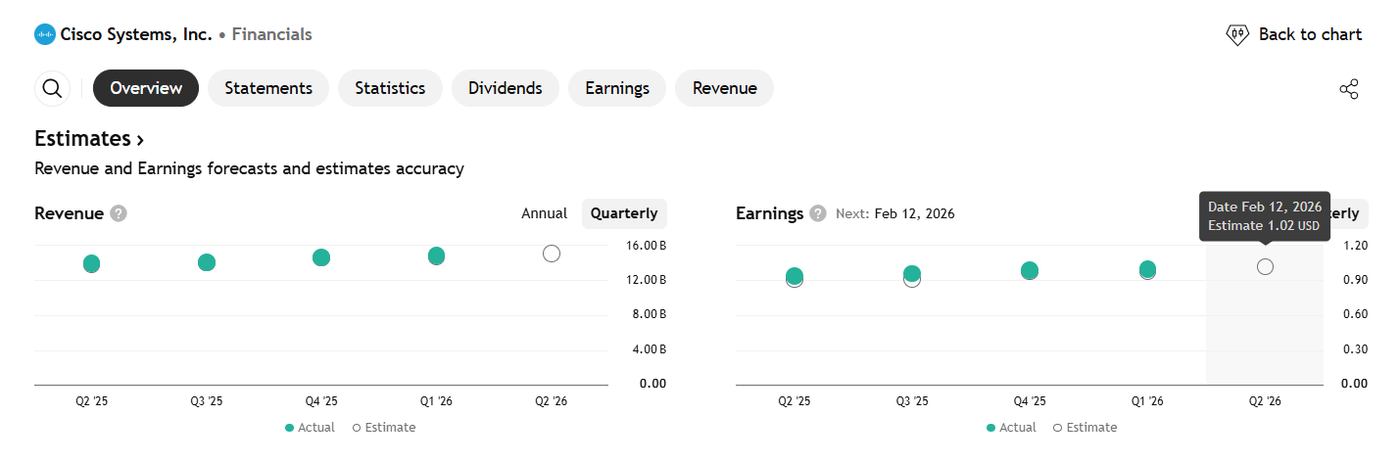Viewport: 1400px width, 462px height.
Task: Click Q2 '25 earnings actual dot
Action: [794, 276]
